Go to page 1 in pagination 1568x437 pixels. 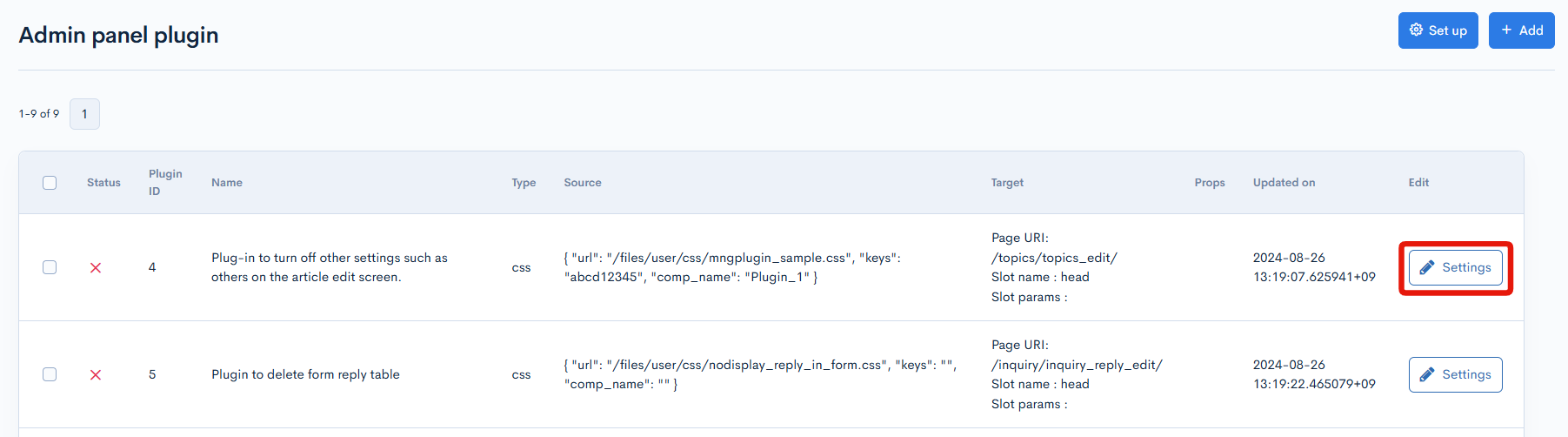[84, 114]
